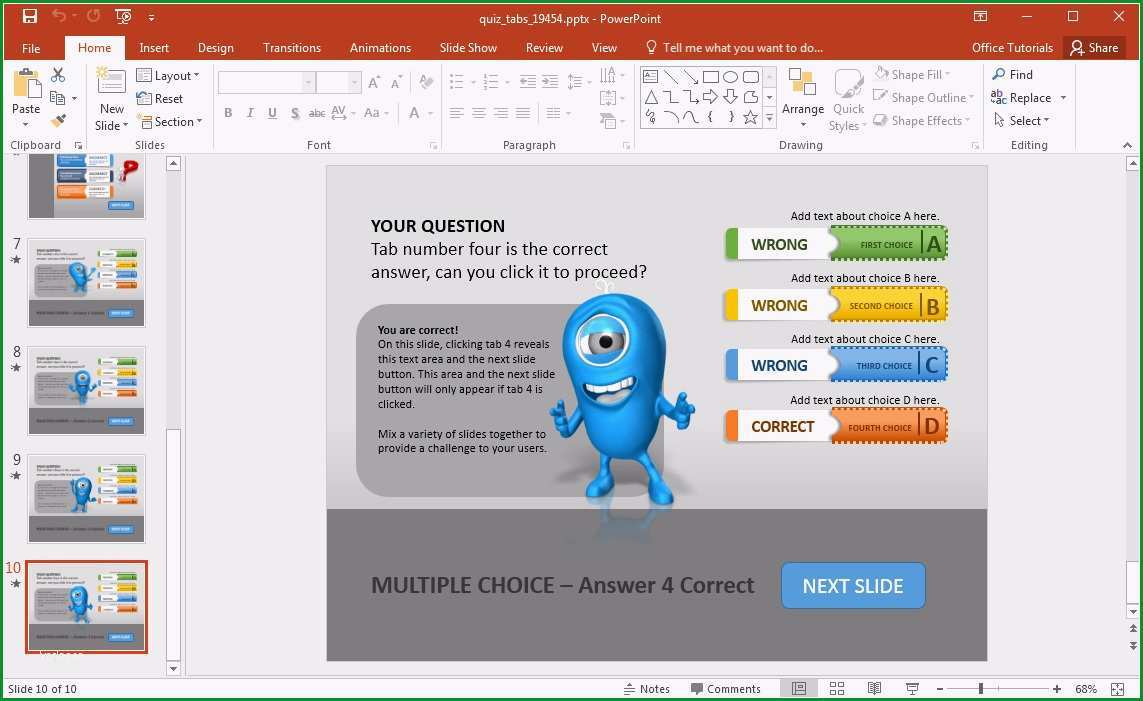Toggle Italic formatting
The image size is (1143, 701).
click(x=250, y=113)
